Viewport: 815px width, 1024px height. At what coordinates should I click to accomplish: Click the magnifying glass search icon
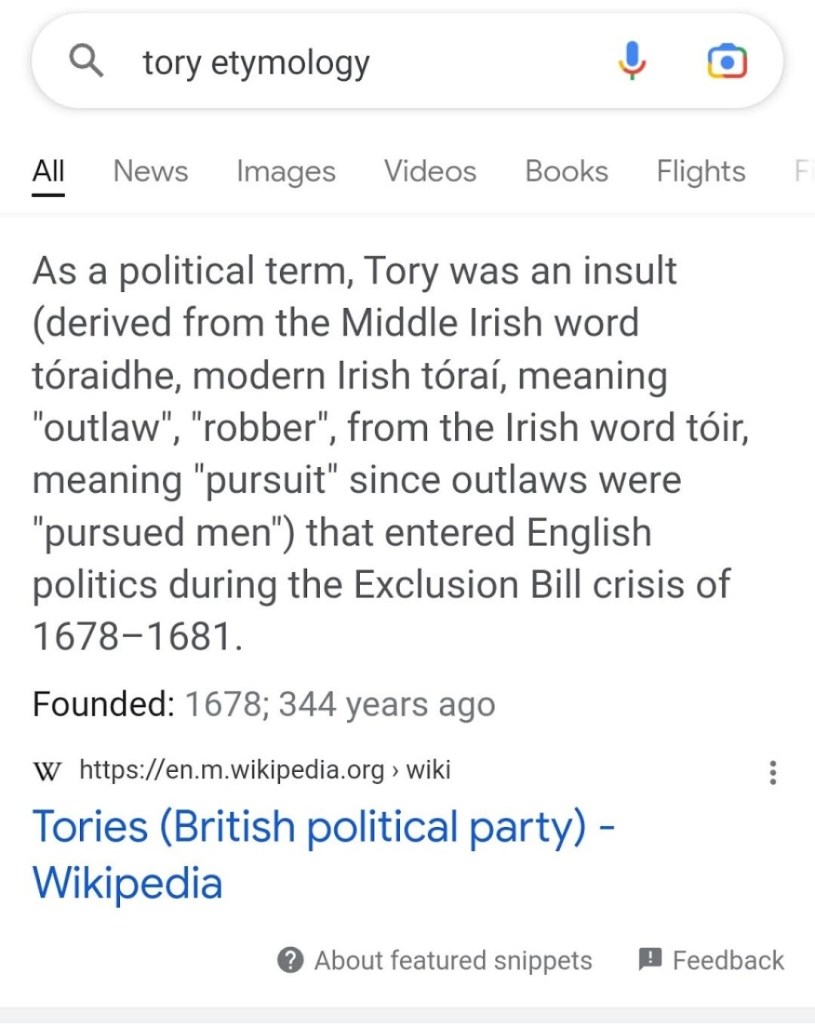pos(88,63)
